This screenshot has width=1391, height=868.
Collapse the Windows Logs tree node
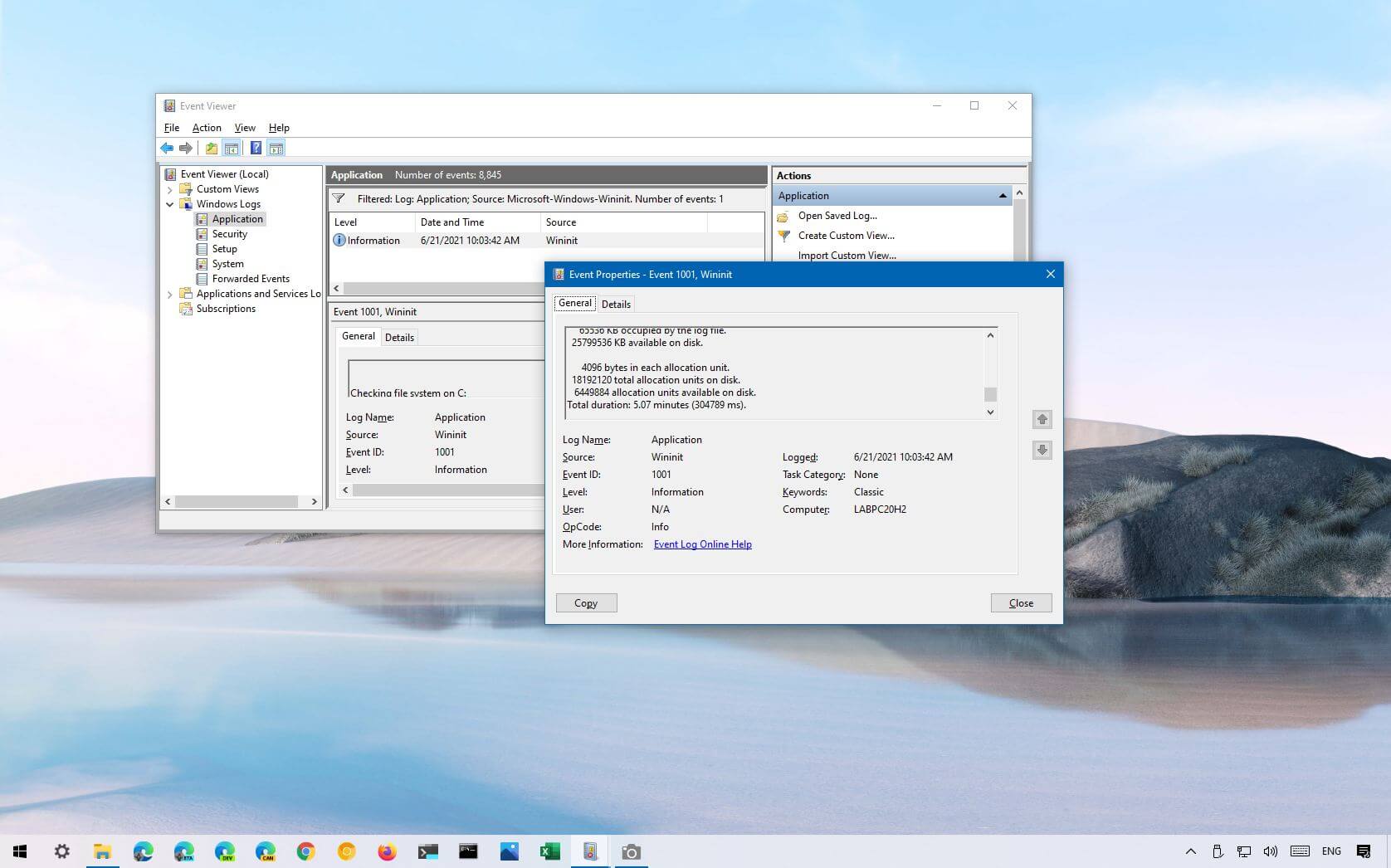pyautogui.click(x=170, y=204)
